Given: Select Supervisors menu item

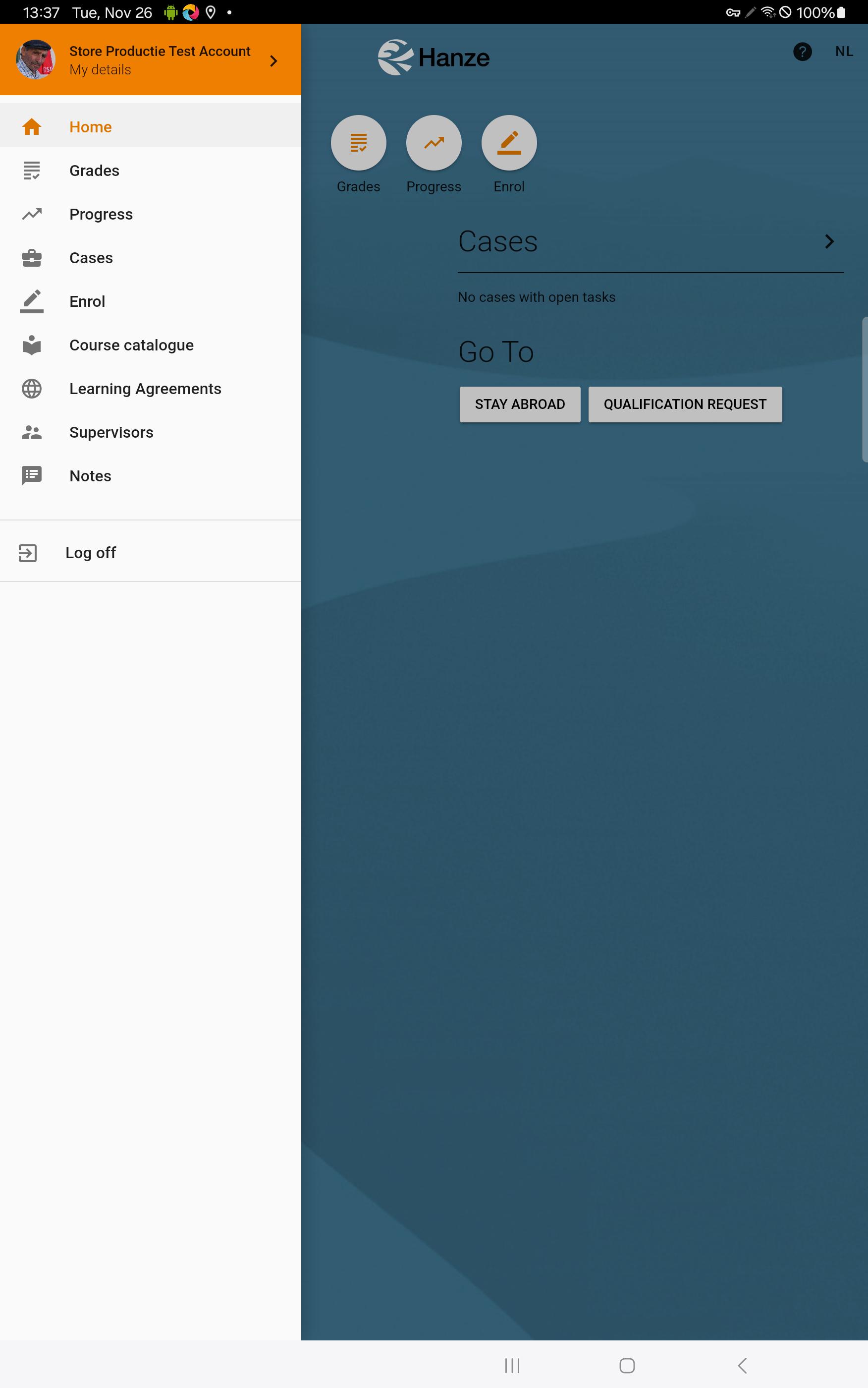Looking at the screenshot, I should (x=151, y=432).
